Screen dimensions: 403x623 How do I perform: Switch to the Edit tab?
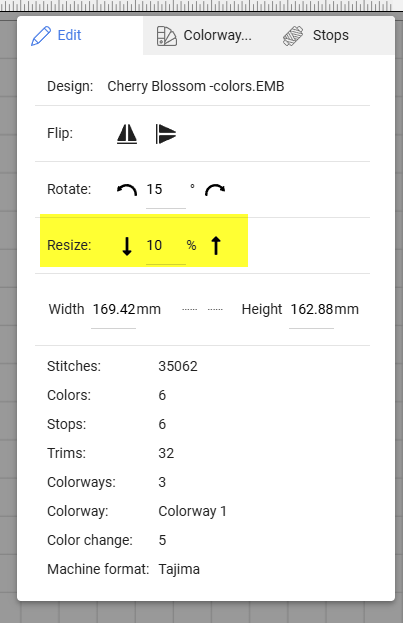(56, 35)
